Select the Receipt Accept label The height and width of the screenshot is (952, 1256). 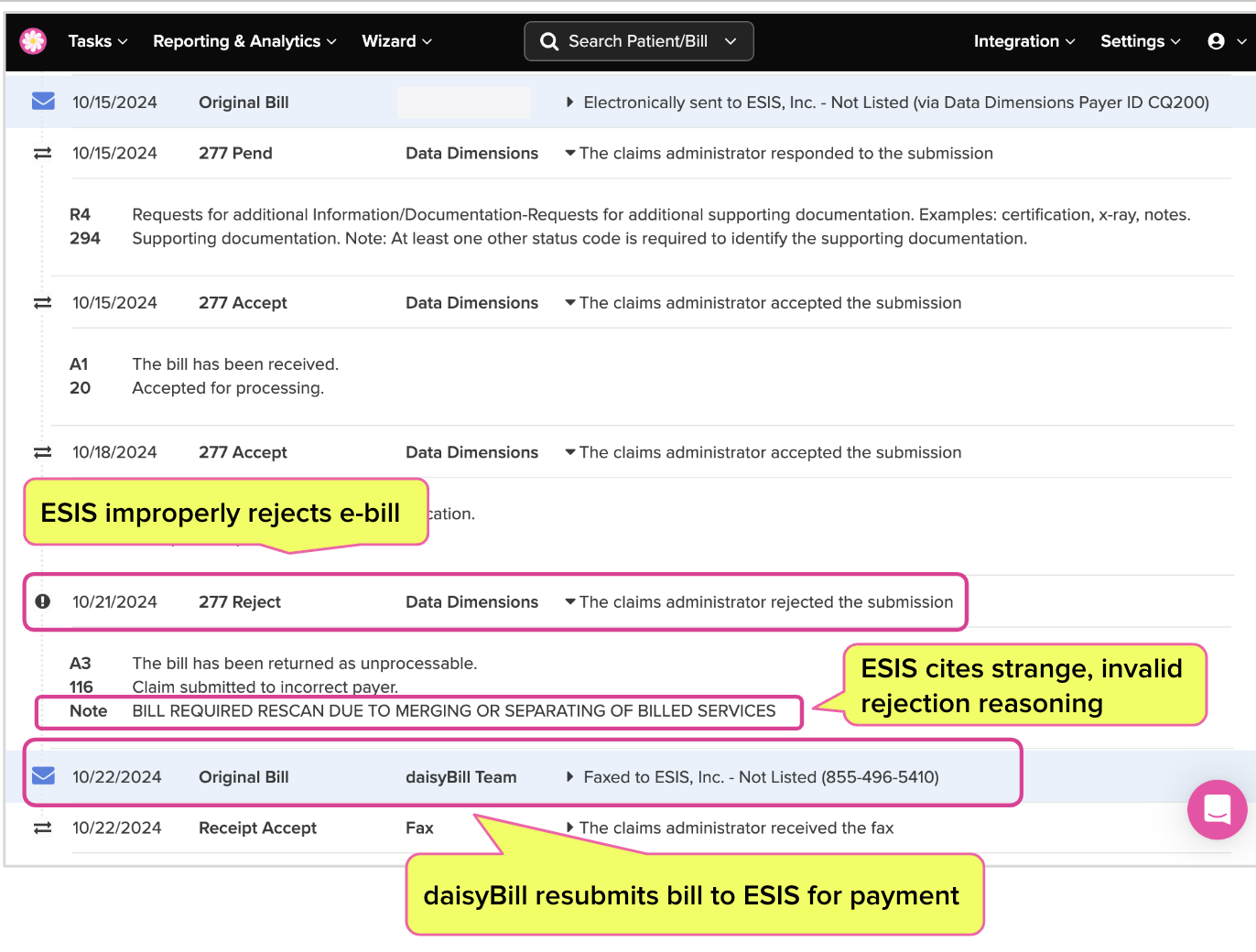point(257,828)
